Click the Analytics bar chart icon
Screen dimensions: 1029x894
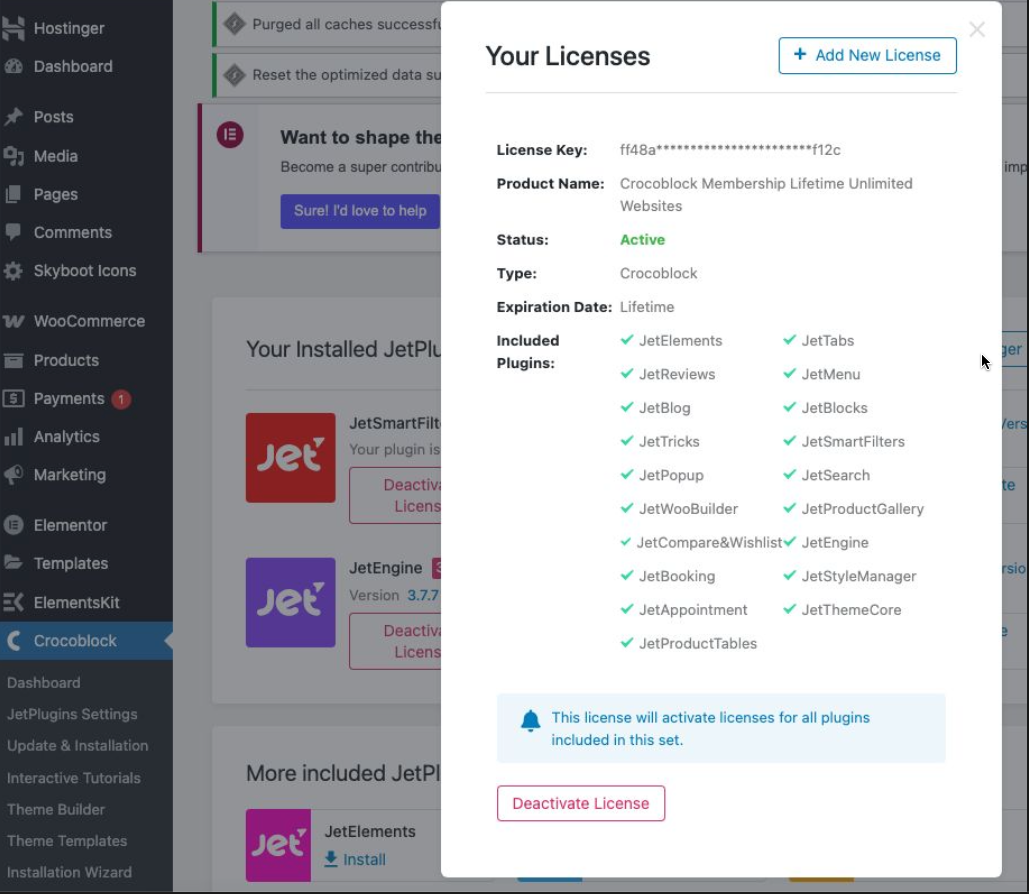point(13,437)
